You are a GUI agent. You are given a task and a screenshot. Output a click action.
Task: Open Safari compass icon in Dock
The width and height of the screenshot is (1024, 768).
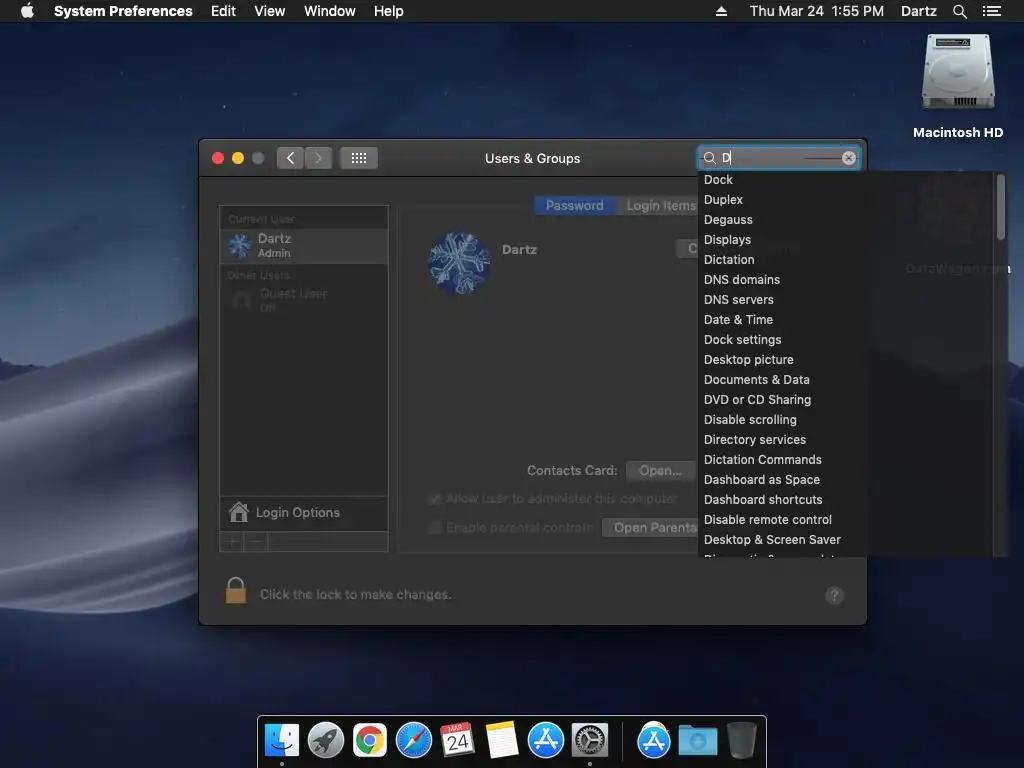pos(414,741)
